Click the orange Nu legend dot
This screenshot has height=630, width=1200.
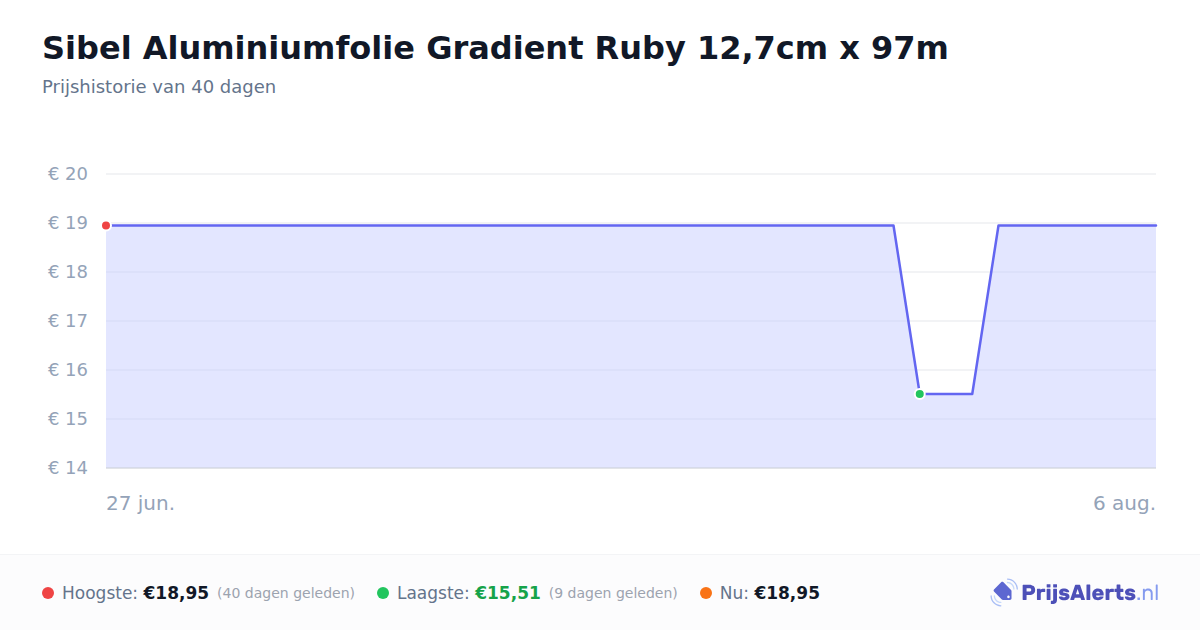pos(706,593)
